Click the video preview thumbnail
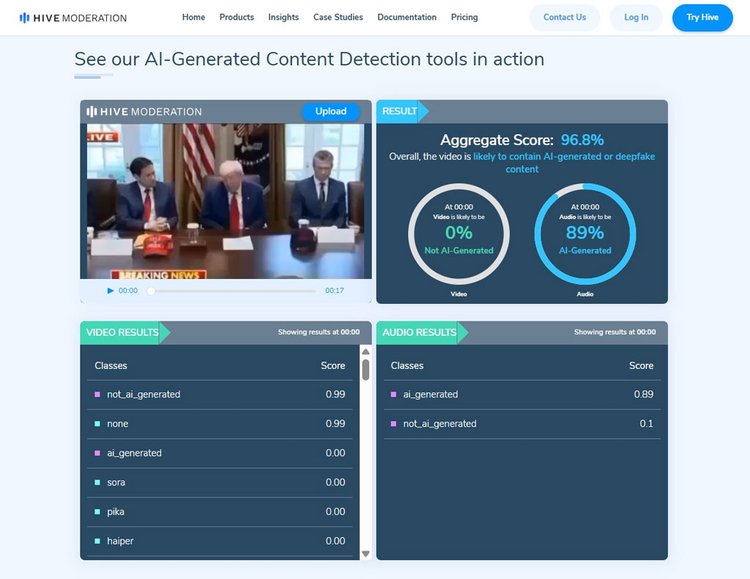 [226, 201]
